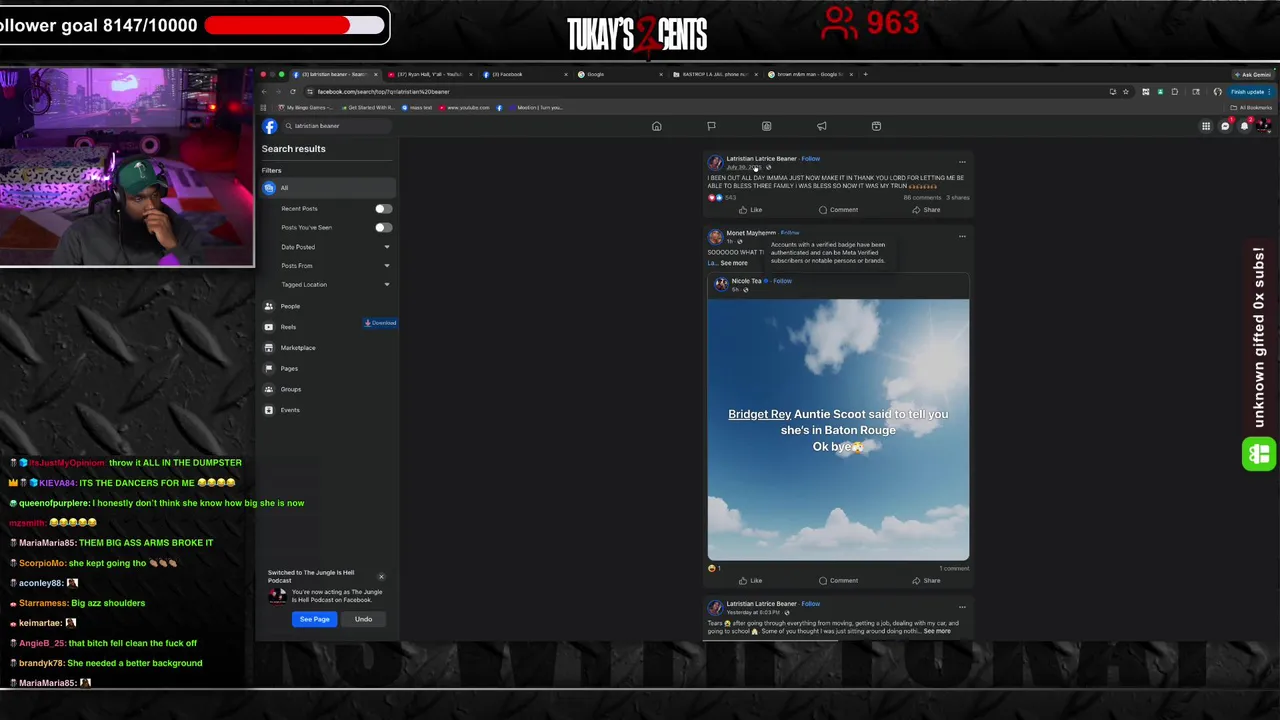Open the People filter icon
Viewport: 1280px width, 720px height.
[268, 306]
